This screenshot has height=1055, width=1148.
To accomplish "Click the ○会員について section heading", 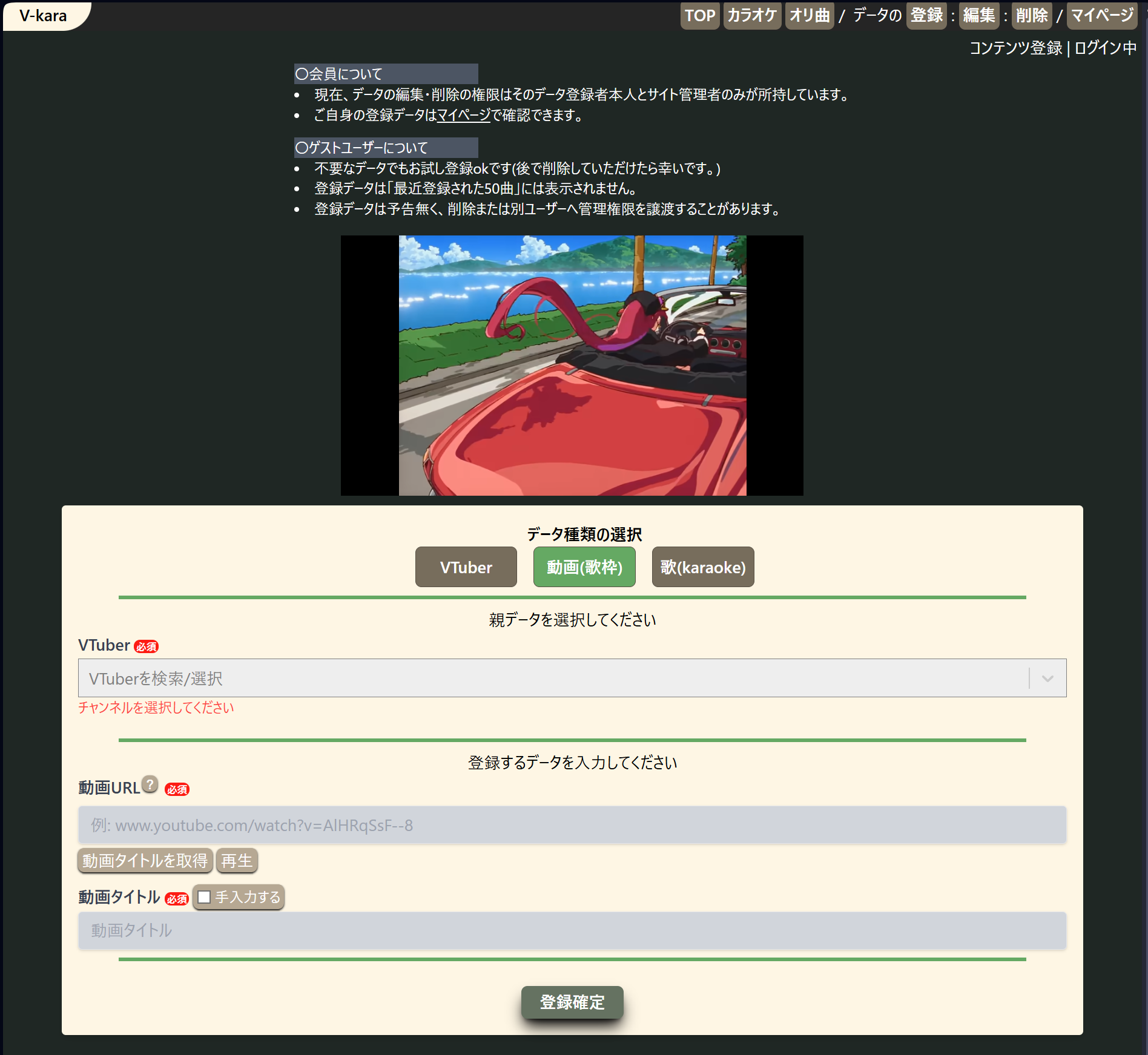I will coord(386,74).
